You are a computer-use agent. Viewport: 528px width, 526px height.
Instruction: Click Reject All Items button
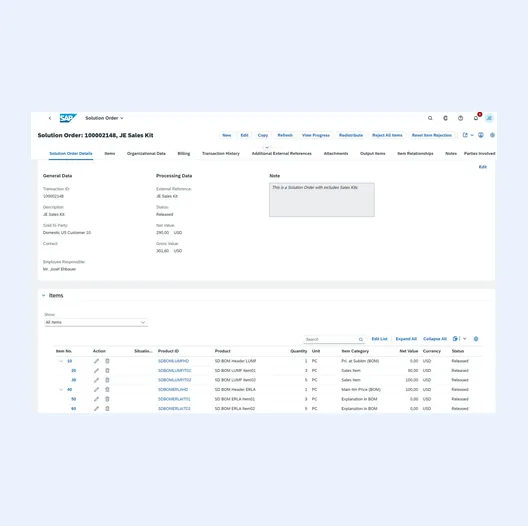coord(387,135)
